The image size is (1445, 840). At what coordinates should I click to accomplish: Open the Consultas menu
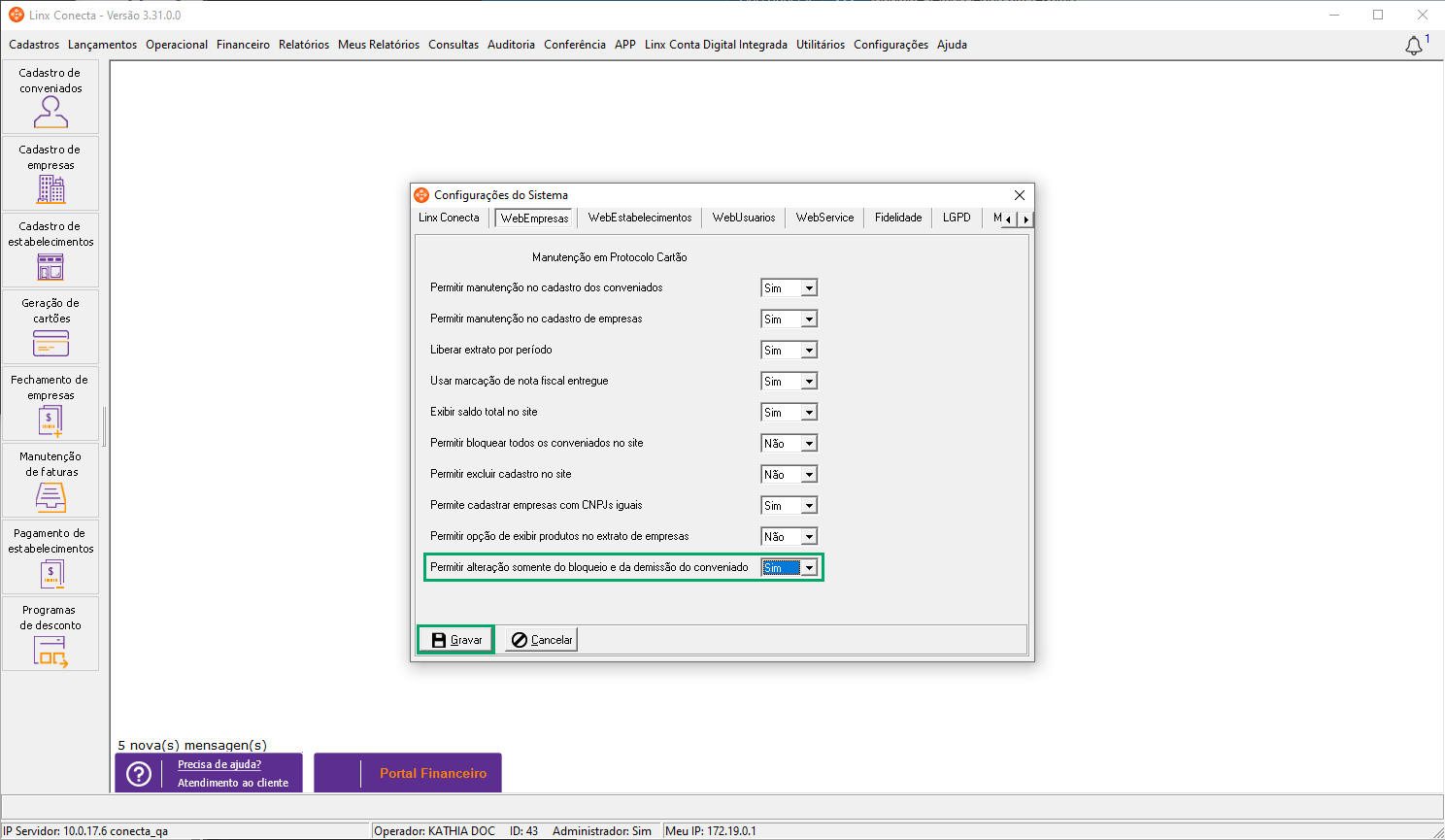(454, 45)
